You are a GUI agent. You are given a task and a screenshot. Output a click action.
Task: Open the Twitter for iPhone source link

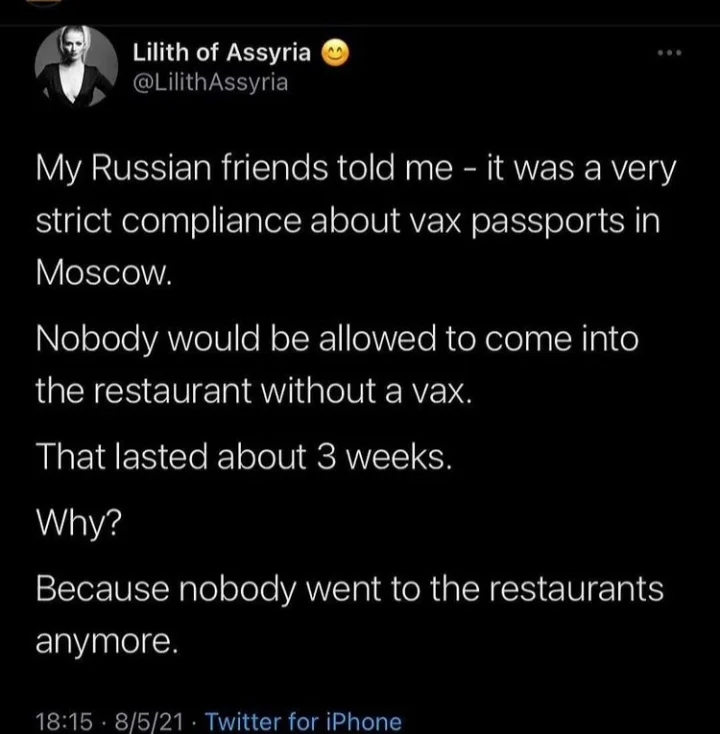pos(303,720)
